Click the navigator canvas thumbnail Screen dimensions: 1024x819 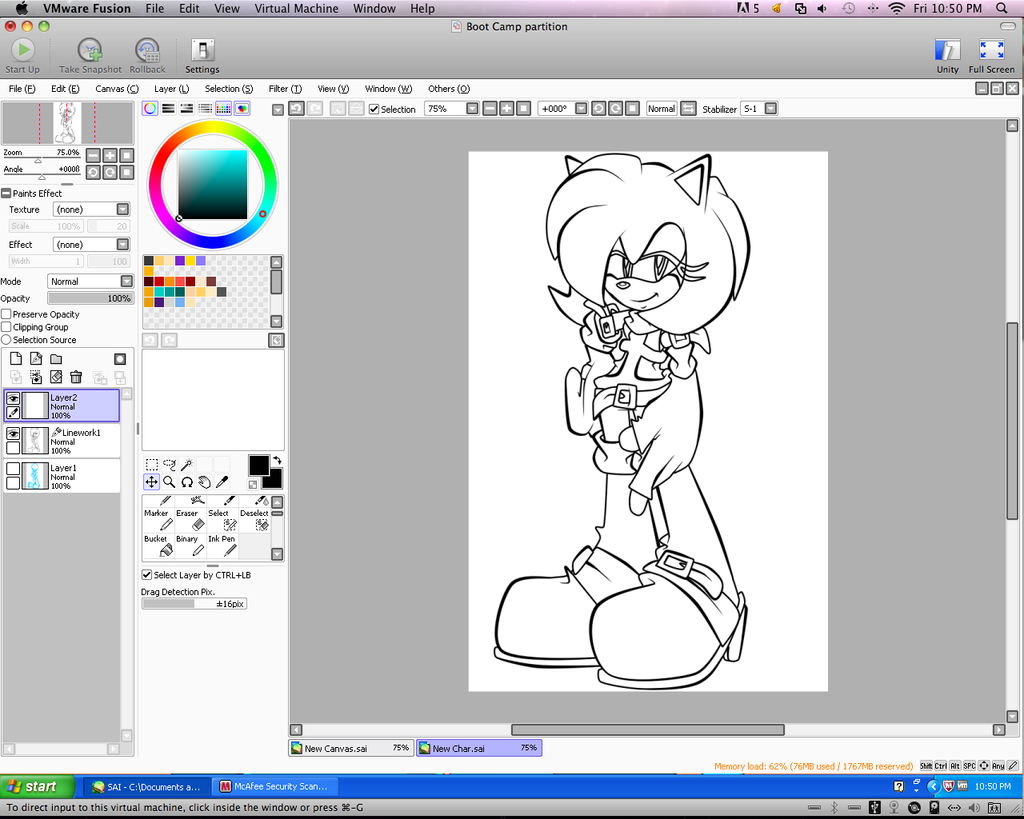coord(67,123)
